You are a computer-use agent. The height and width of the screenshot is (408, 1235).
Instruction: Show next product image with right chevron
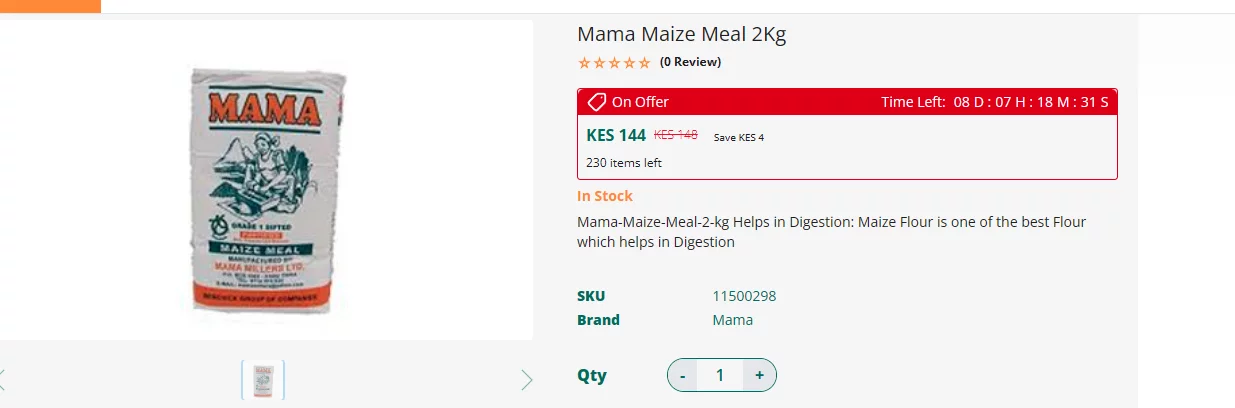coord(526,380)
